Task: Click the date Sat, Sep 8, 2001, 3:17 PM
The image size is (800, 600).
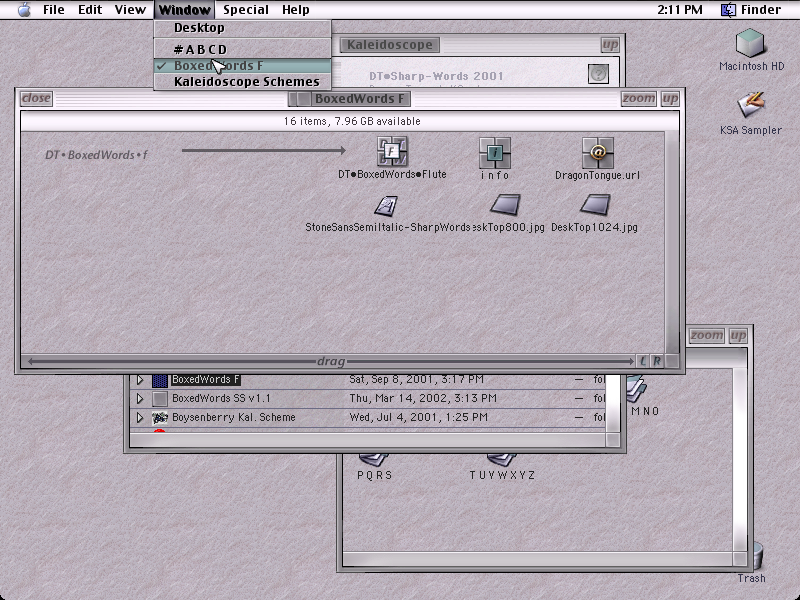Action: pyautogui.click(x=416, y=380)
